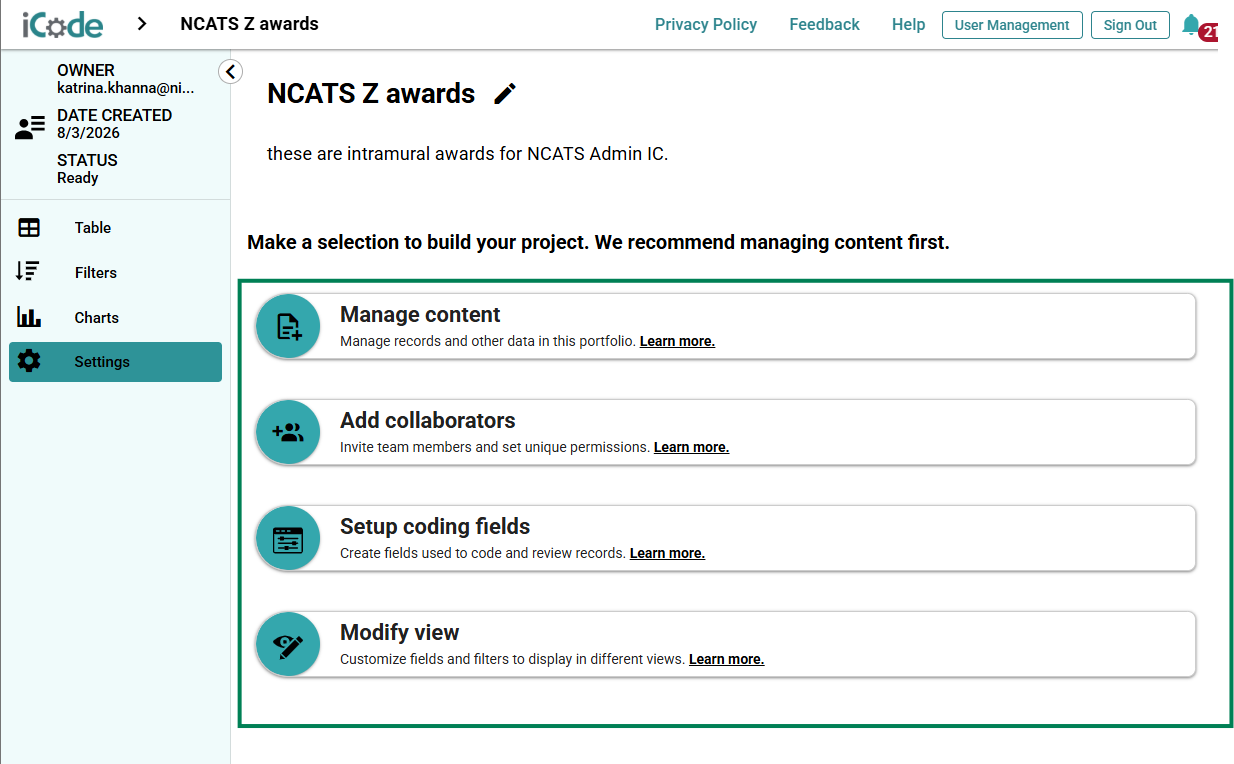
Task: Click the Table grid icon
Action: point(29,228)
